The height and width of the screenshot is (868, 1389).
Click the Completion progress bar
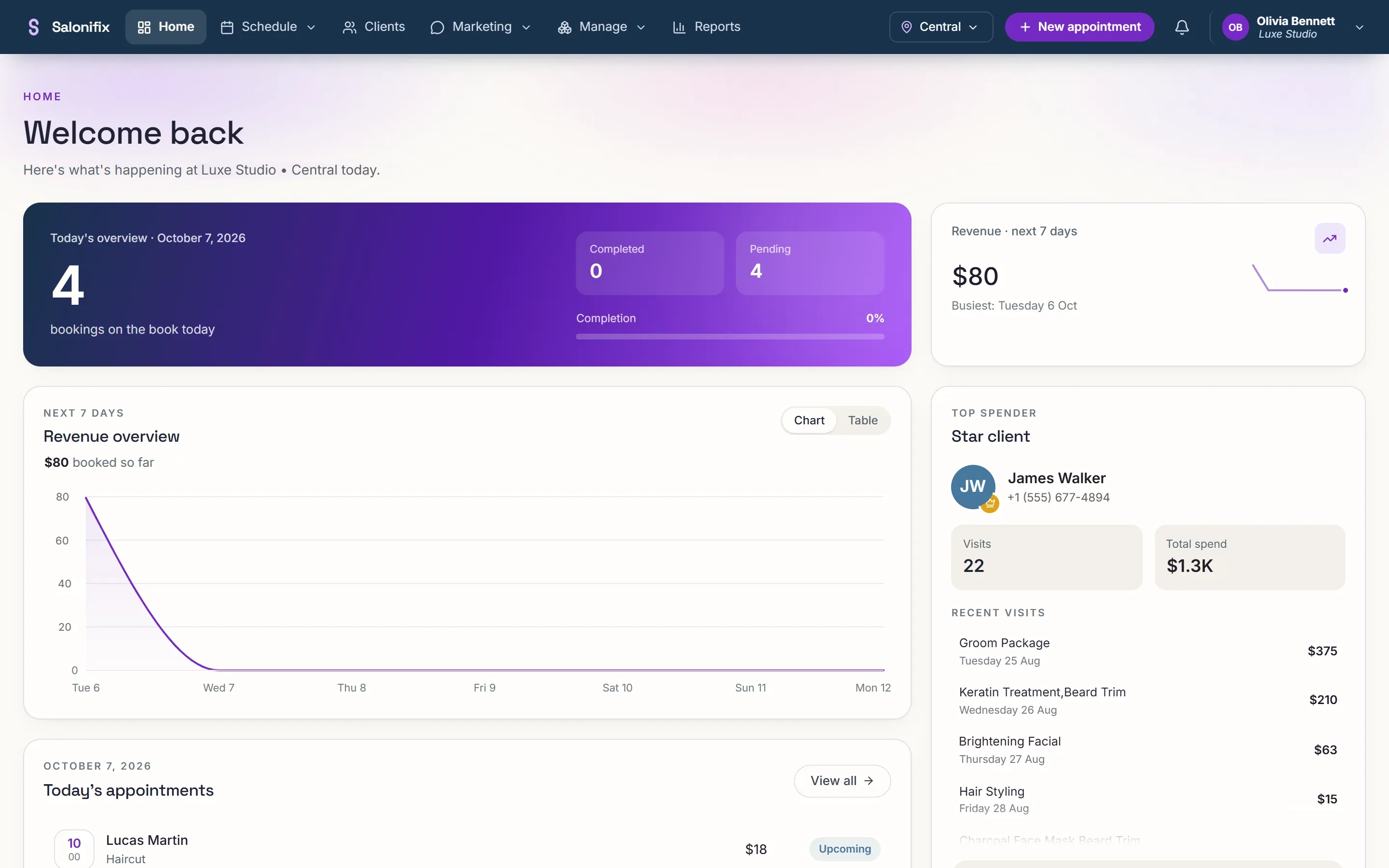point(730,337)
